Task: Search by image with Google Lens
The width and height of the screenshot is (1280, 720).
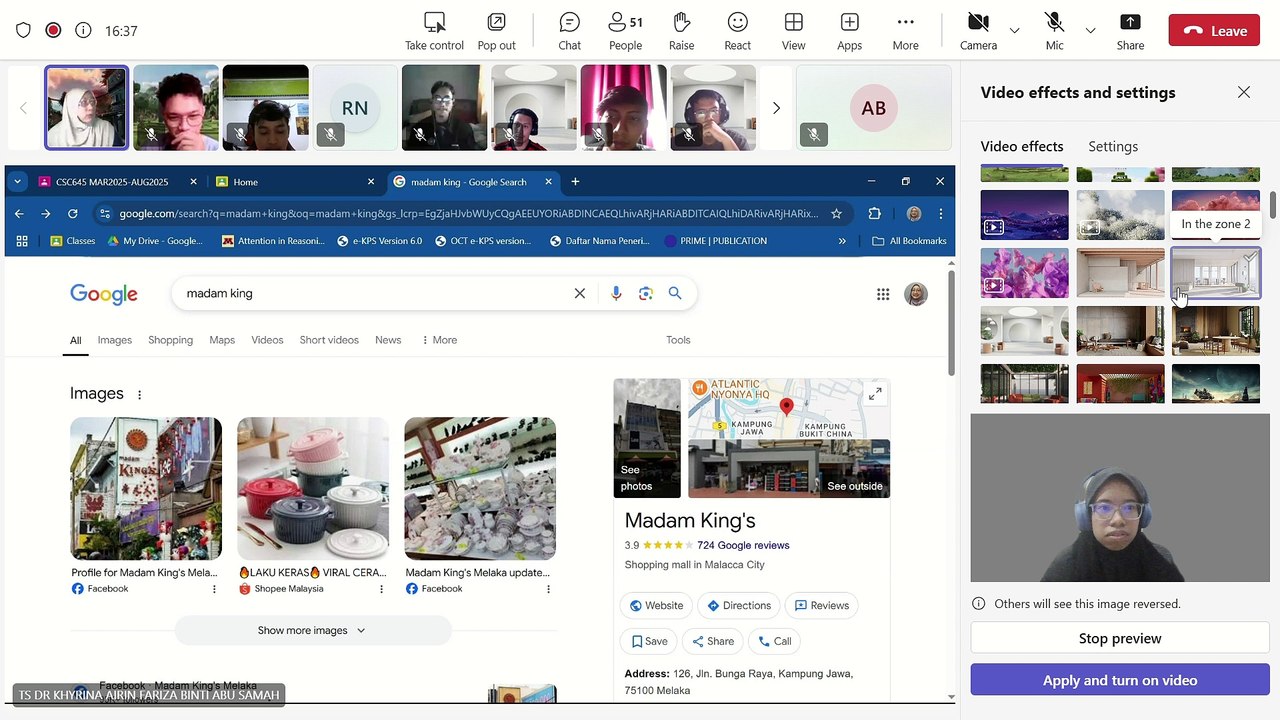Action: (645, 293)
